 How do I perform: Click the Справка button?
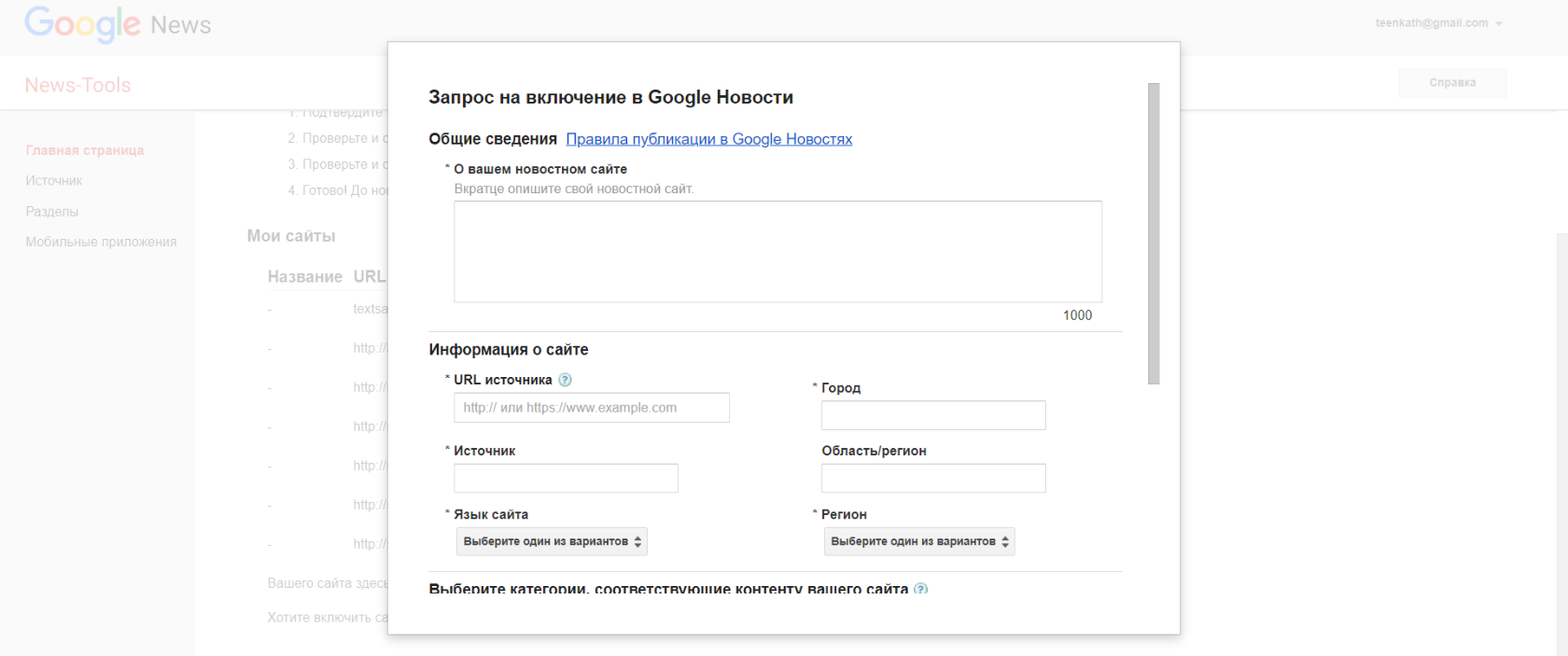[1452, 83]
